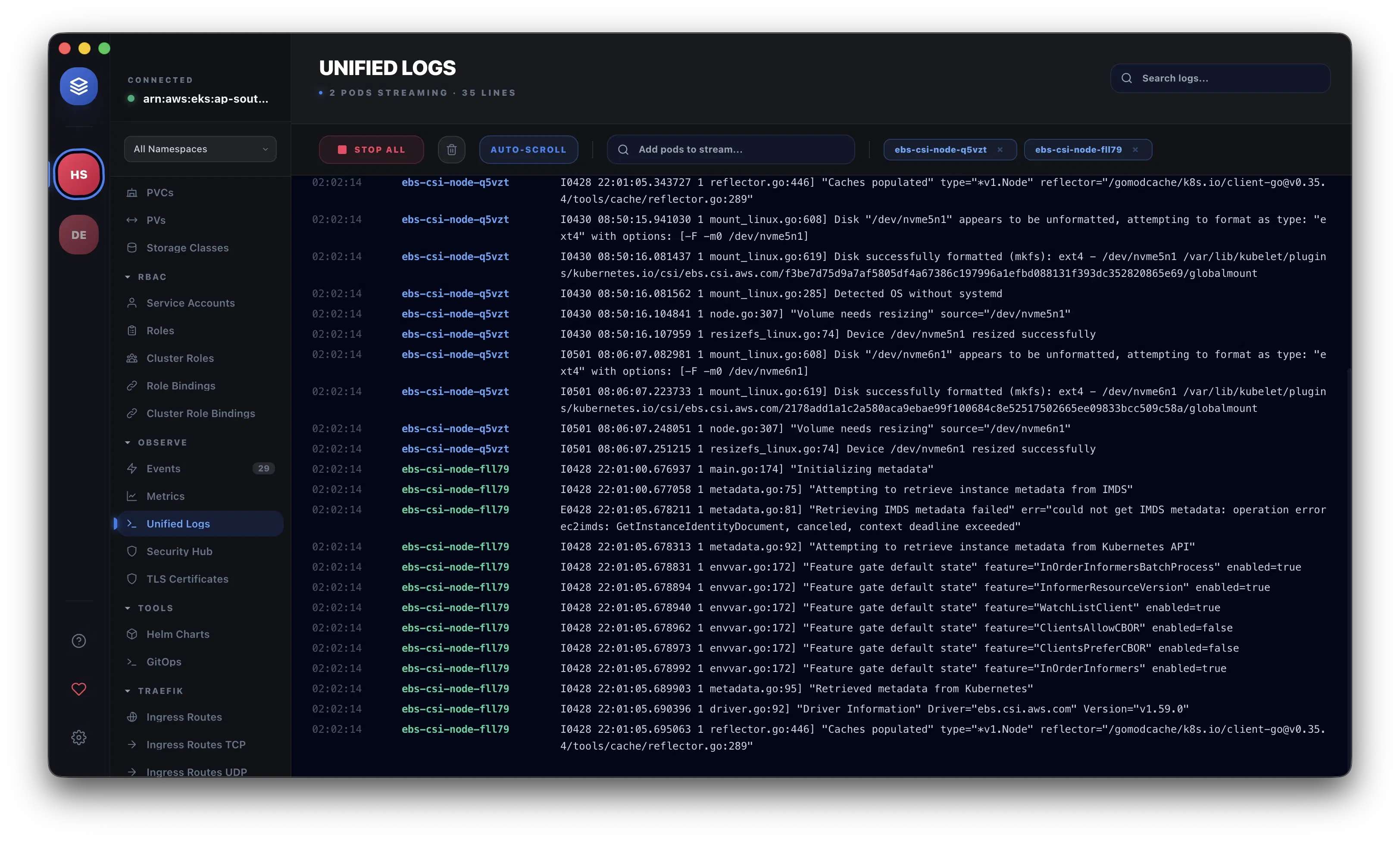Switch to the DE cluster avatar
The height and width of the screenshot is (841, 1400).
[x=79, y=235]
